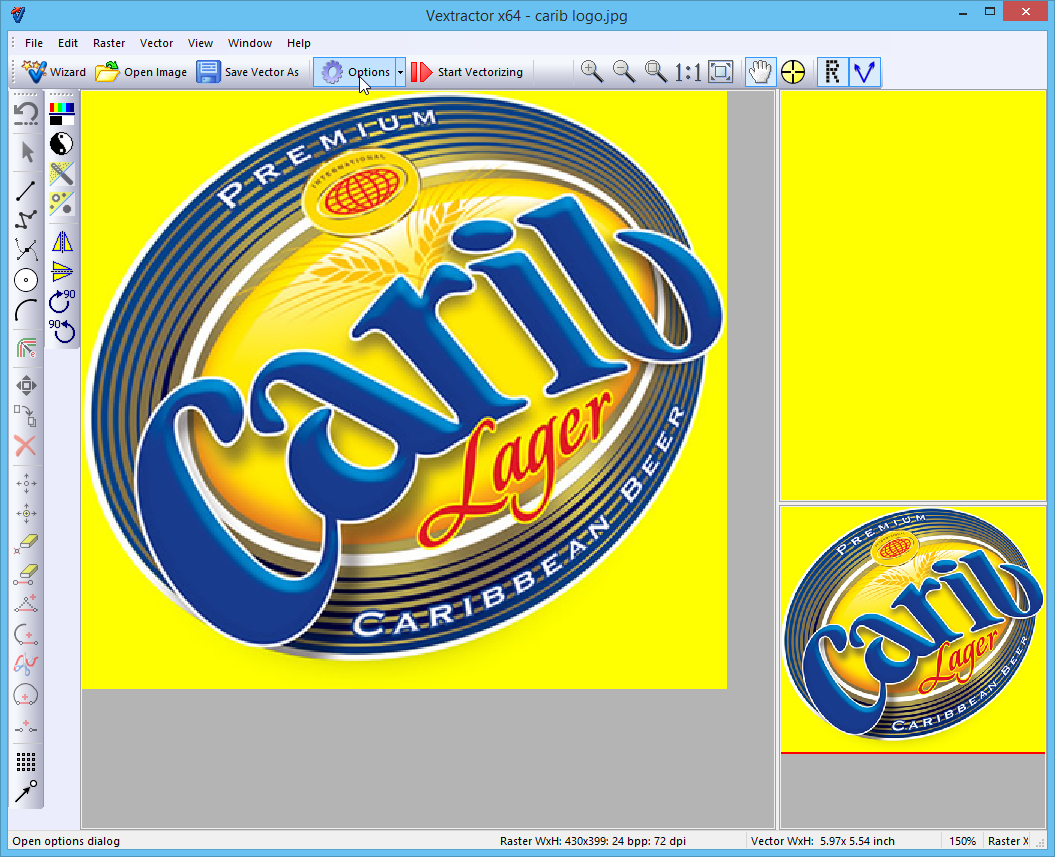This screenshot has height=857, width=1055.
Task: Expand the Options dropdown arrow
Action: (400, 72)
